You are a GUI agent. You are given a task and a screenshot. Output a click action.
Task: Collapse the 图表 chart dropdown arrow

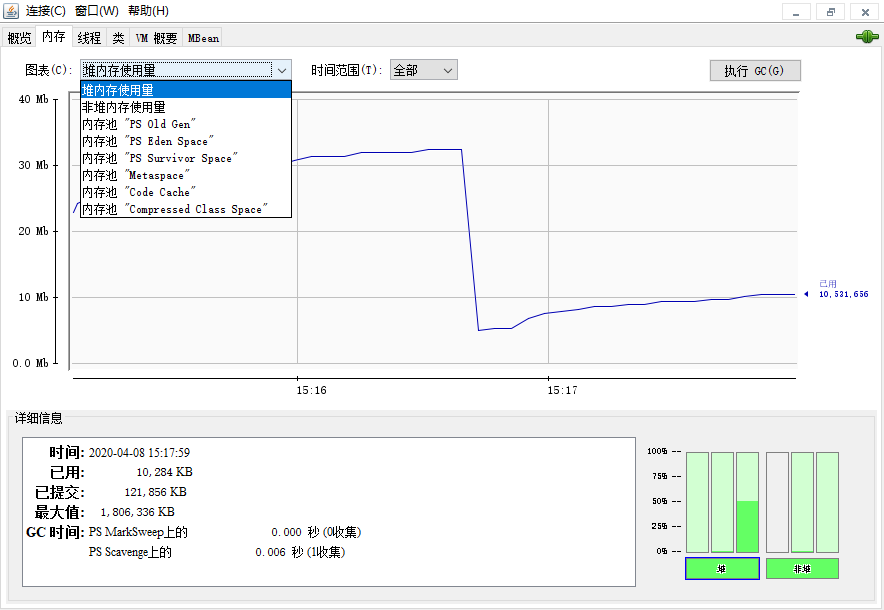pyautogui.click(x=282, y=70)
